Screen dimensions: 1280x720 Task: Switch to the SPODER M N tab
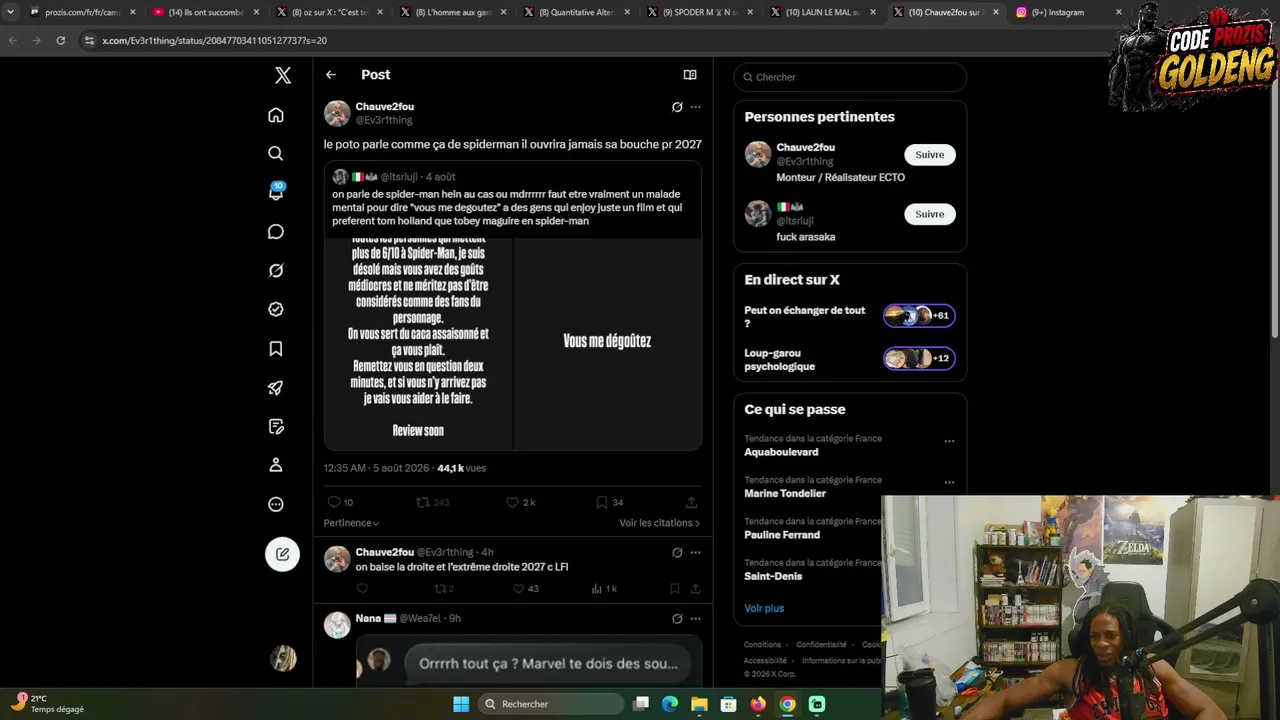[x=701, y=12]
